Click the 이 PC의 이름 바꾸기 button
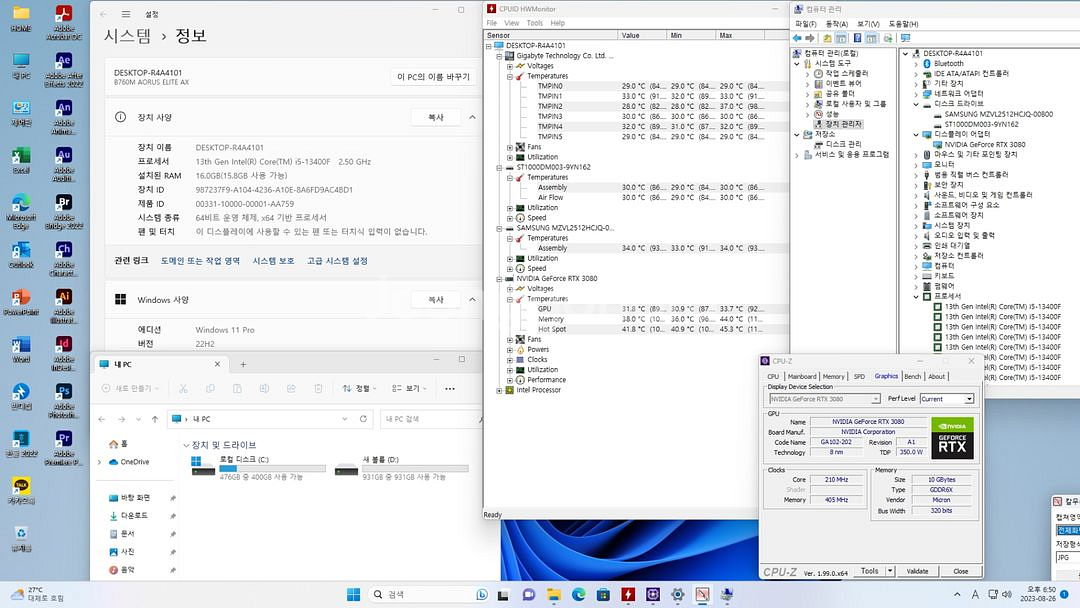 pyautogui.click(x=434, y=77)
